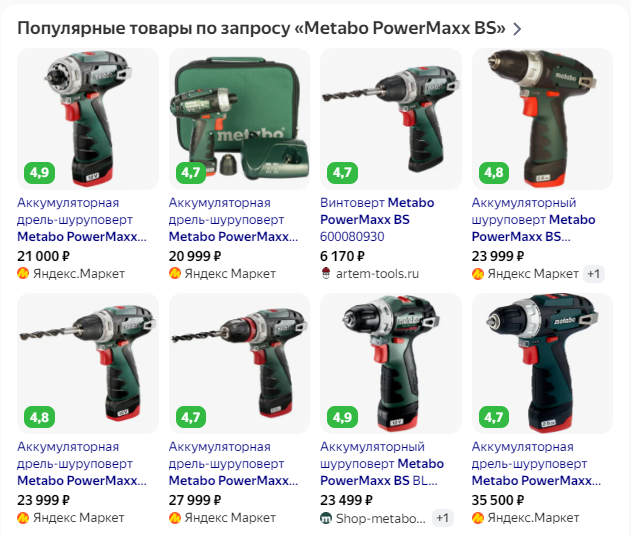
Task: Open thumbnail of 6 170 ₽ screwdriver with drill bit
Action: (x=391, y=119)
